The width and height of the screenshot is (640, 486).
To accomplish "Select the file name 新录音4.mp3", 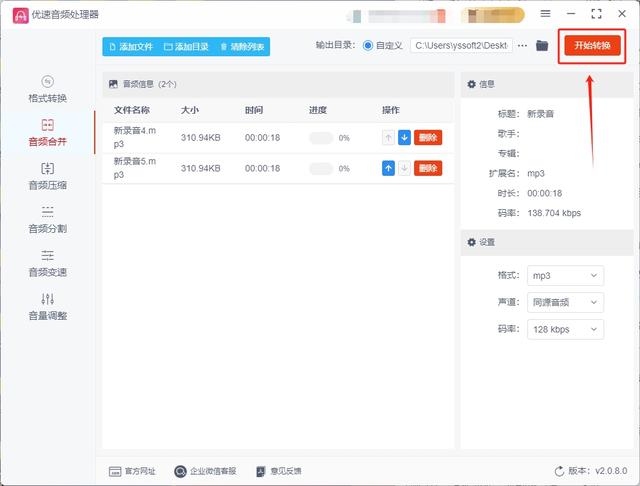I will click(135, 137).
